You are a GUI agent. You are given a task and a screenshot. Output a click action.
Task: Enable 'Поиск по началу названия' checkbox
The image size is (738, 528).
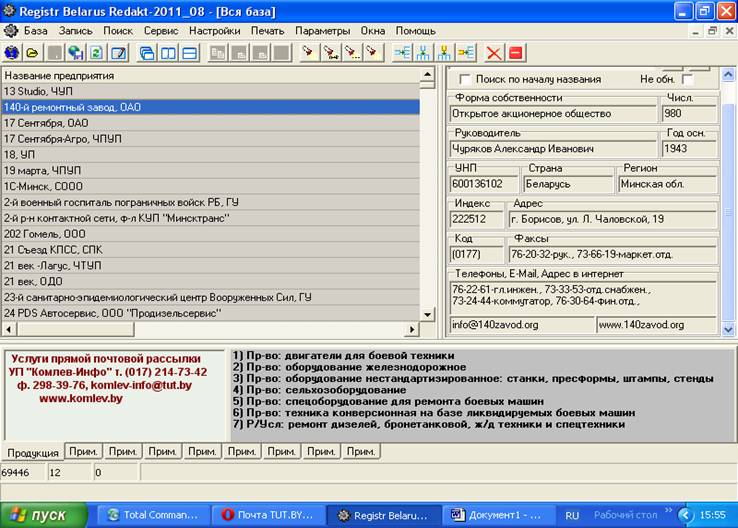[x=464, y=79]
